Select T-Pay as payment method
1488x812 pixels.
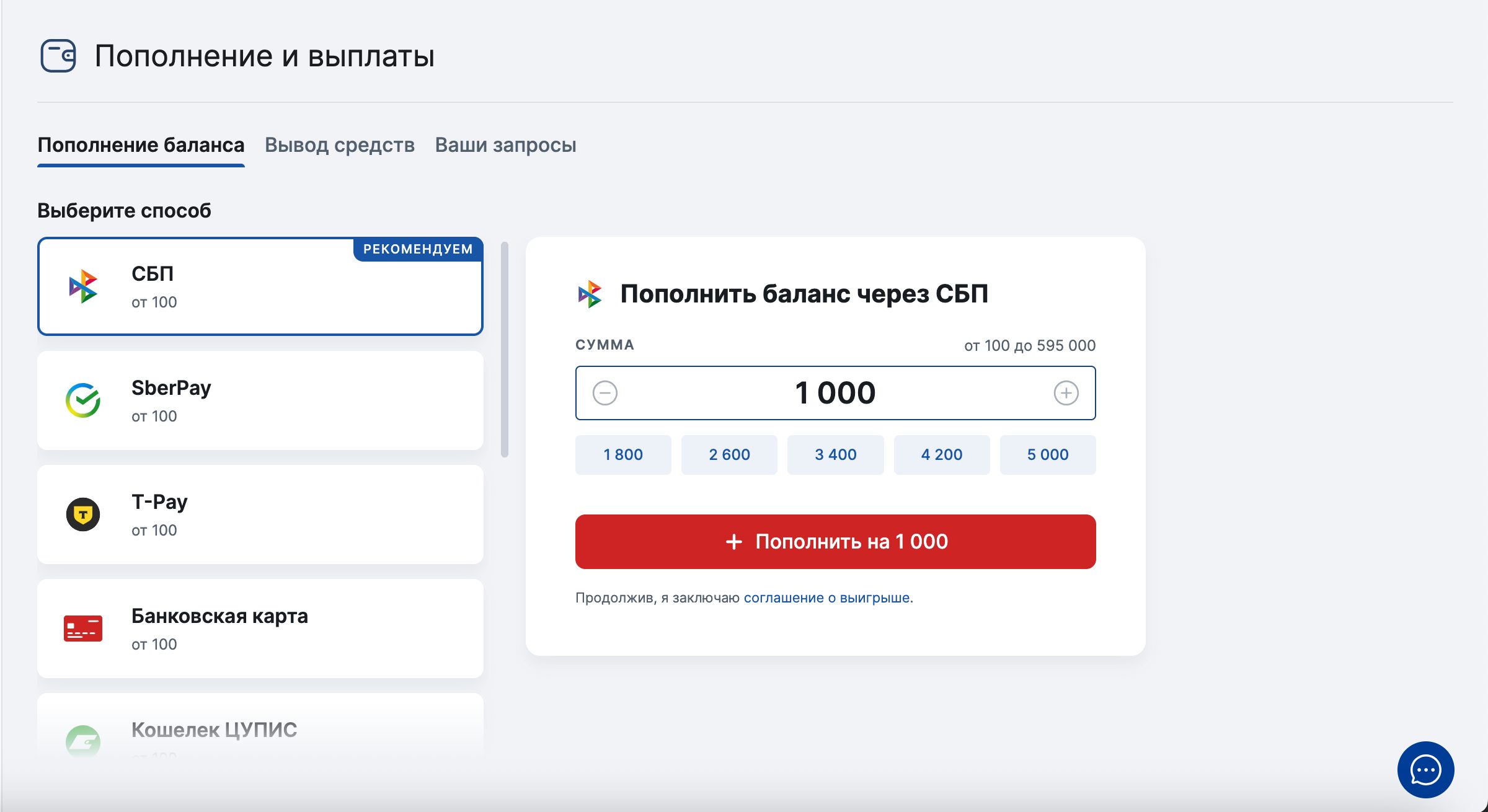click(x=260, y=514)
